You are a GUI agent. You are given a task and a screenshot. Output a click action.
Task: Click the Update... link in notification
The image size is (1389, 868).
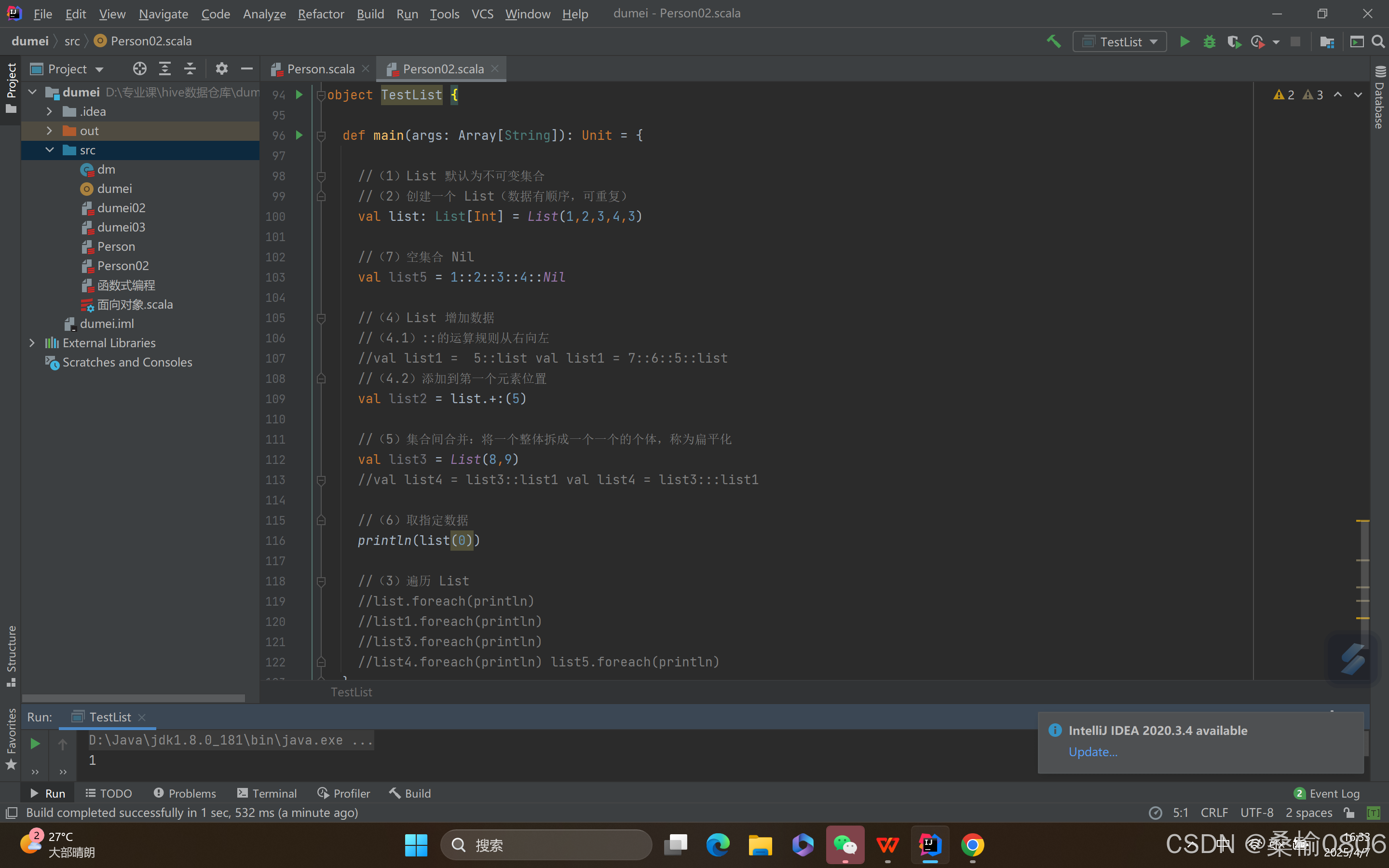coord(1092,752)
